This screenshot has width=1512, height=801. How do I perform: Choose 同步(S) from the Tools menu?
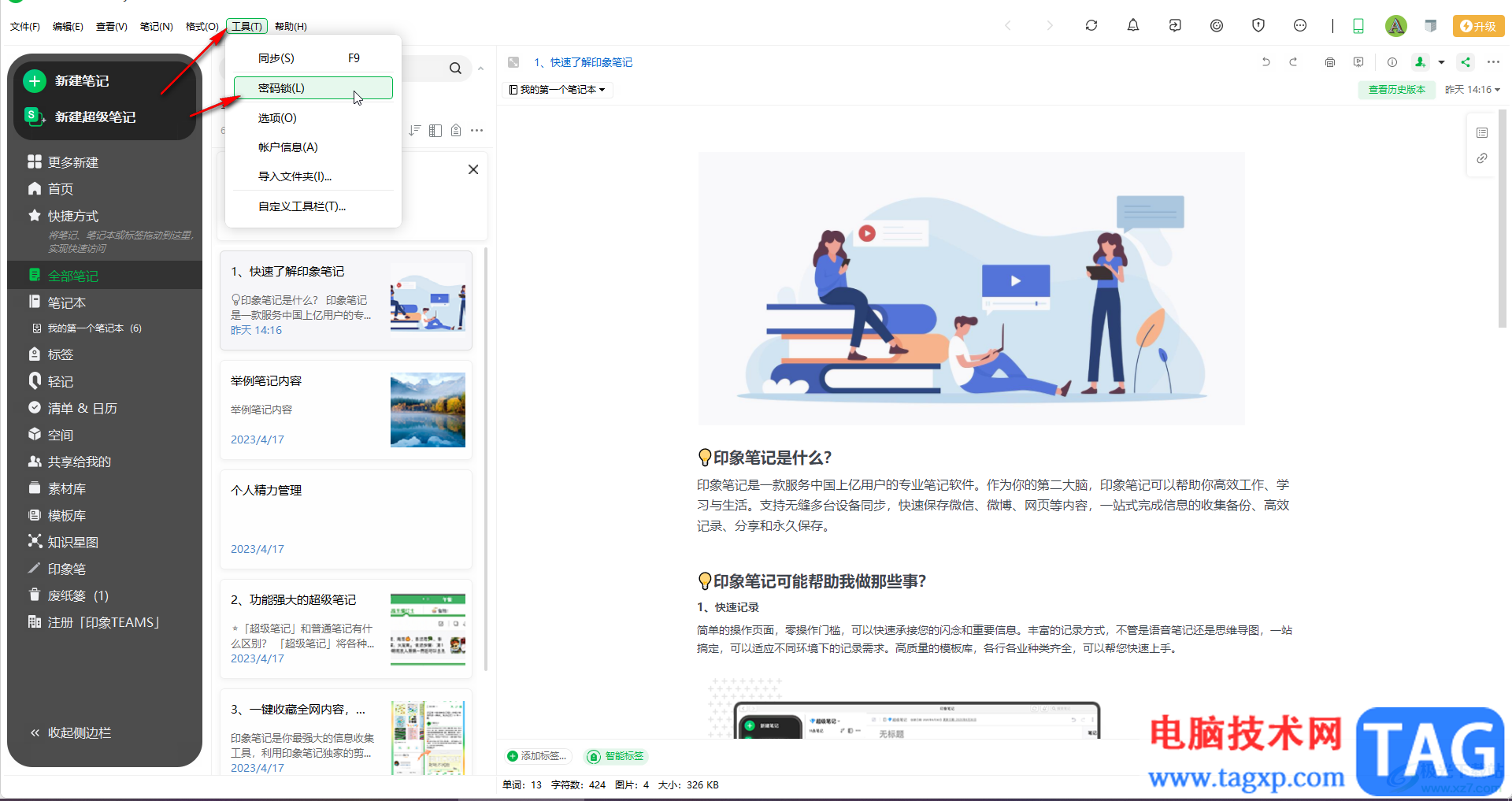point(313,58)
